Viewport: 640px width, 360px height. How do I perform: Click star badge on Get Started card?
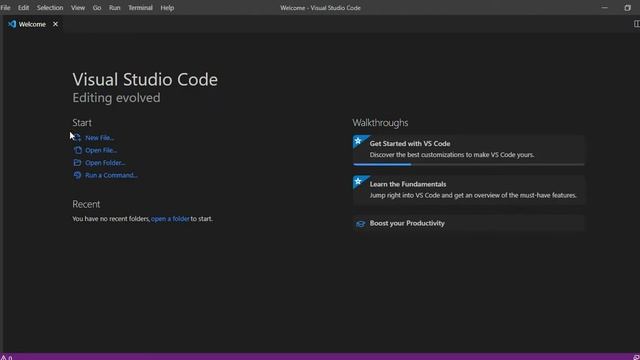358,141
